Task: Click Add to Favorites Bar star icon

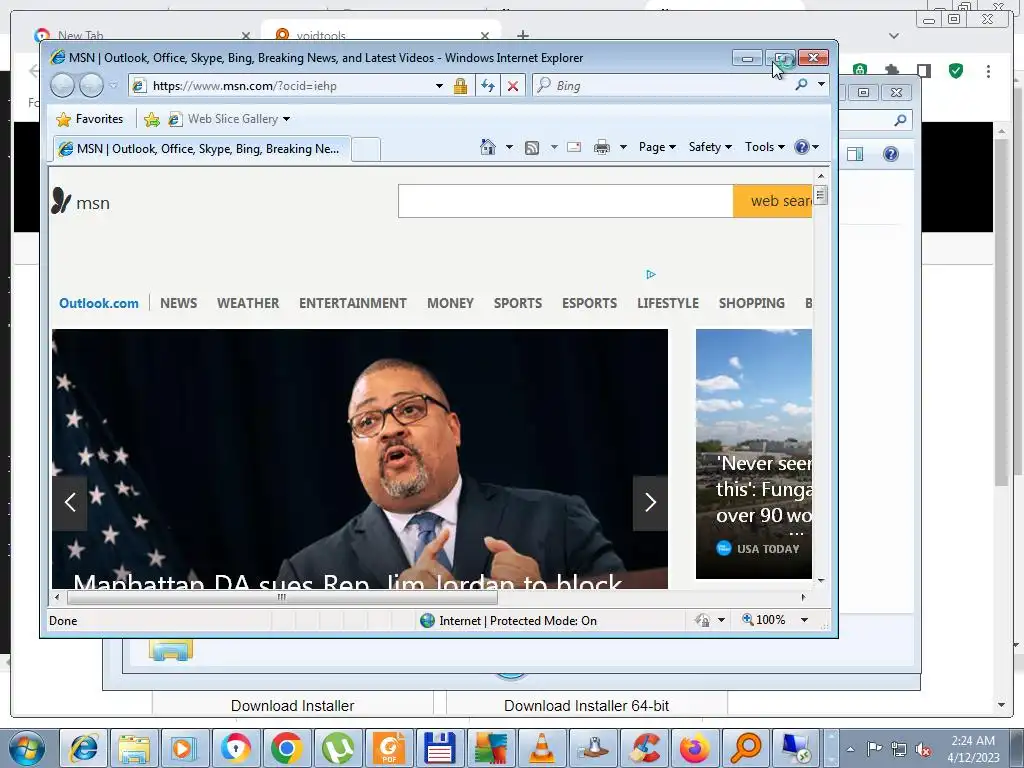Action: point(152,119)
